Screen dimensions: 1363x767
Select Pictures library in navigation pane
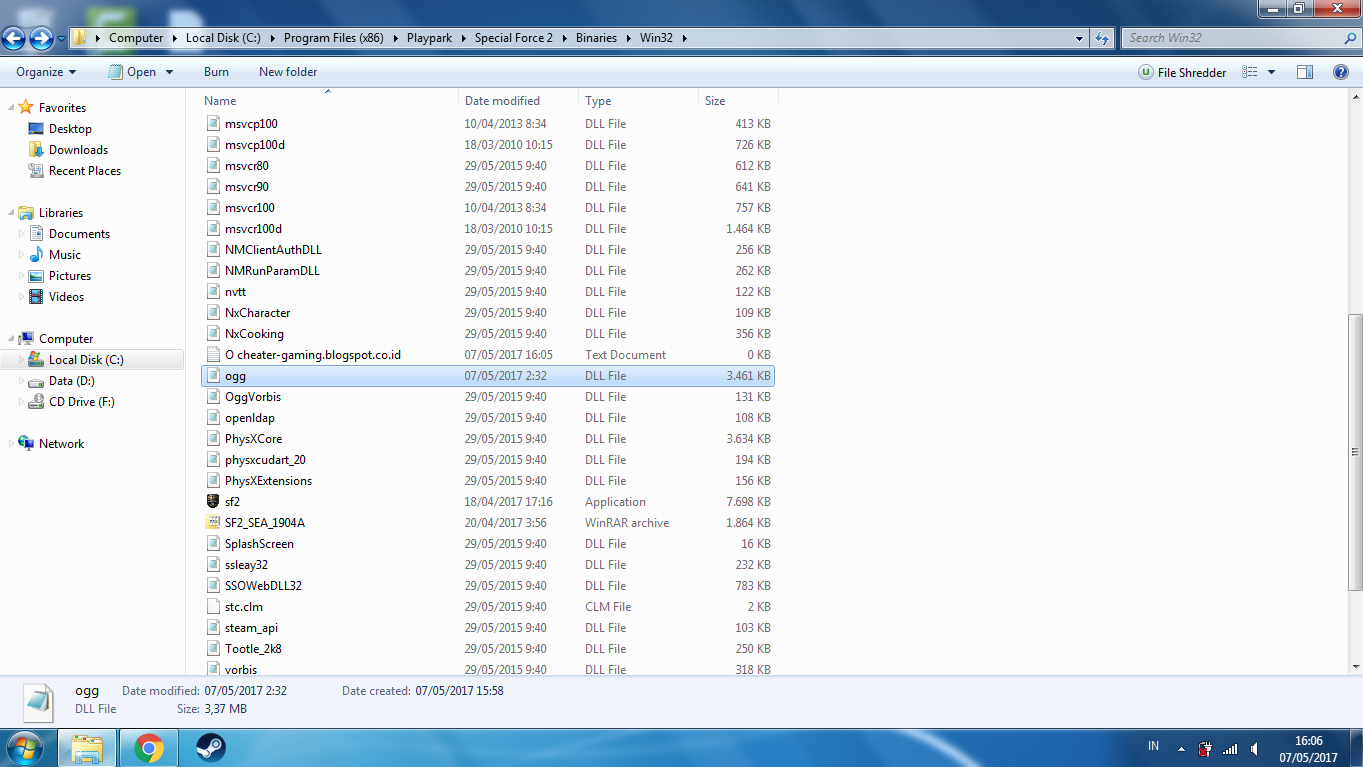pyautogui.click(x=70, y=276)
